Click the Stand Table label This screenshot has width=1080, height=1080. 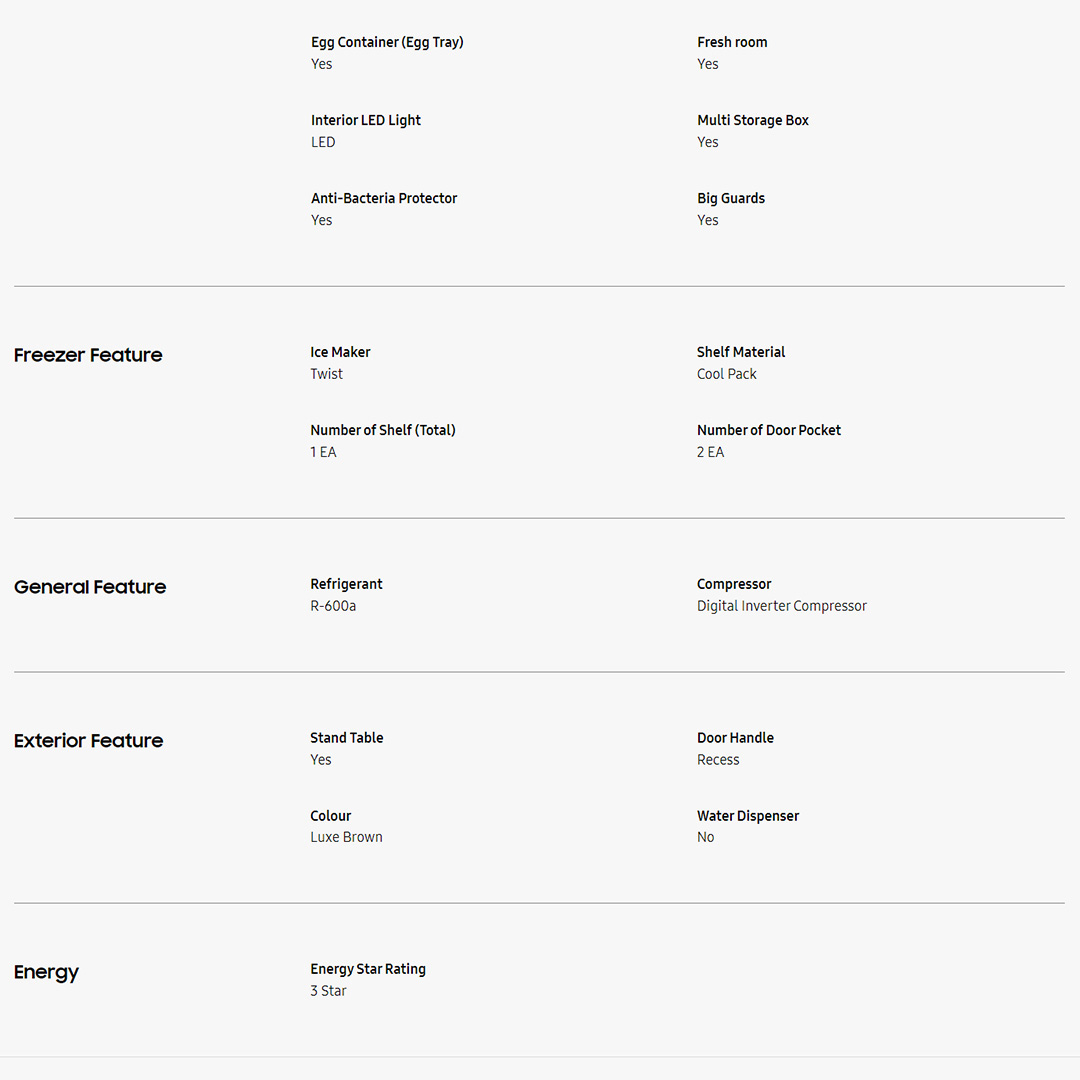click(347, 738)
